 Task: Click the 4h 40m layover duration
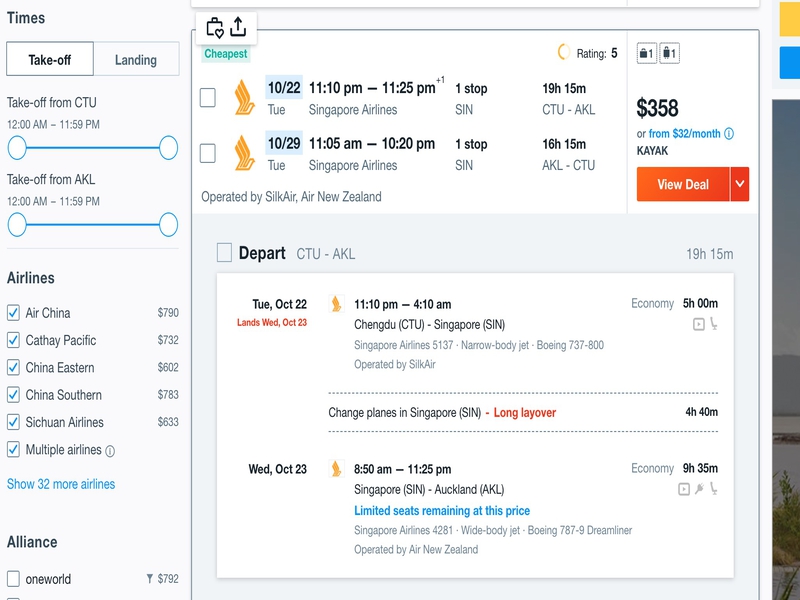coord(702,412)
